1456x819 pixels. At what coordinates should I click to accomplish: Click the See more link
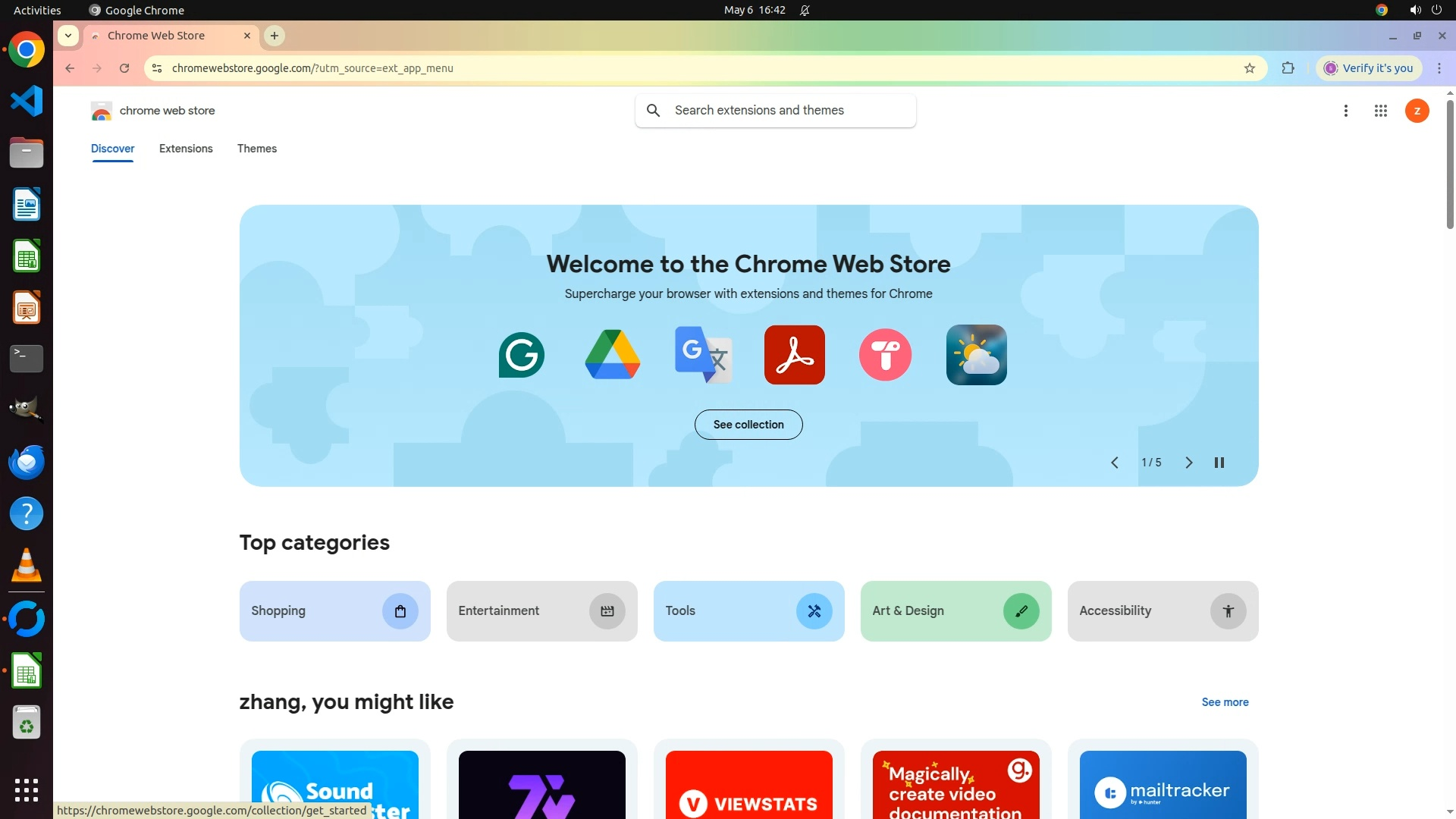click(x=1225, y=702)
